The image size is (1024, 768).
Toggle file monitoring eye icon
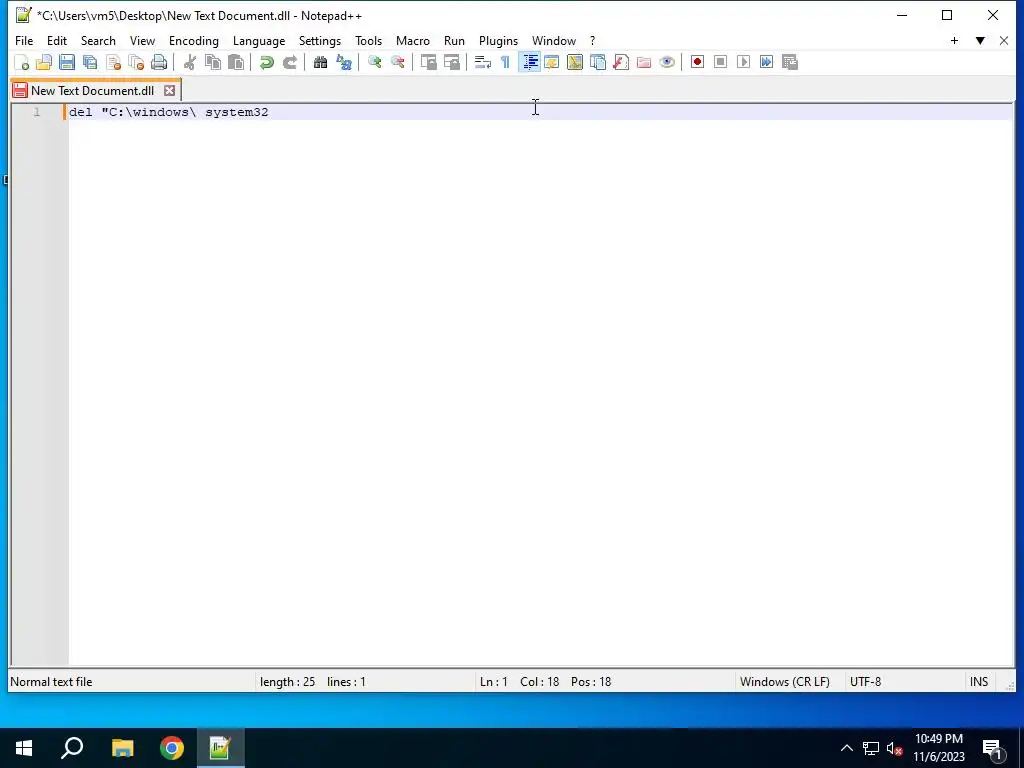pos(667,62)
